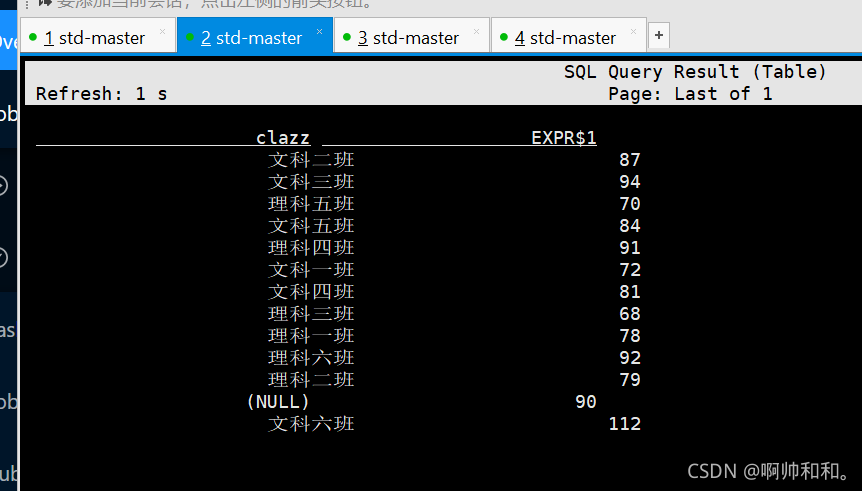Click the value 78

click(629, 336)
